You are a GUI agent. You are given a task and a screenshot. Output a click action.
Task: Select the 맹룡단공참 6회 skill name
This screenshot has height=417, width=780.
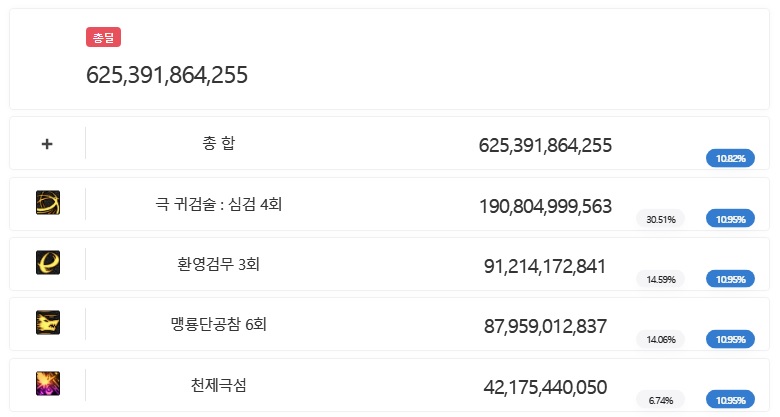pyautogui.click(x=218, y=324)
